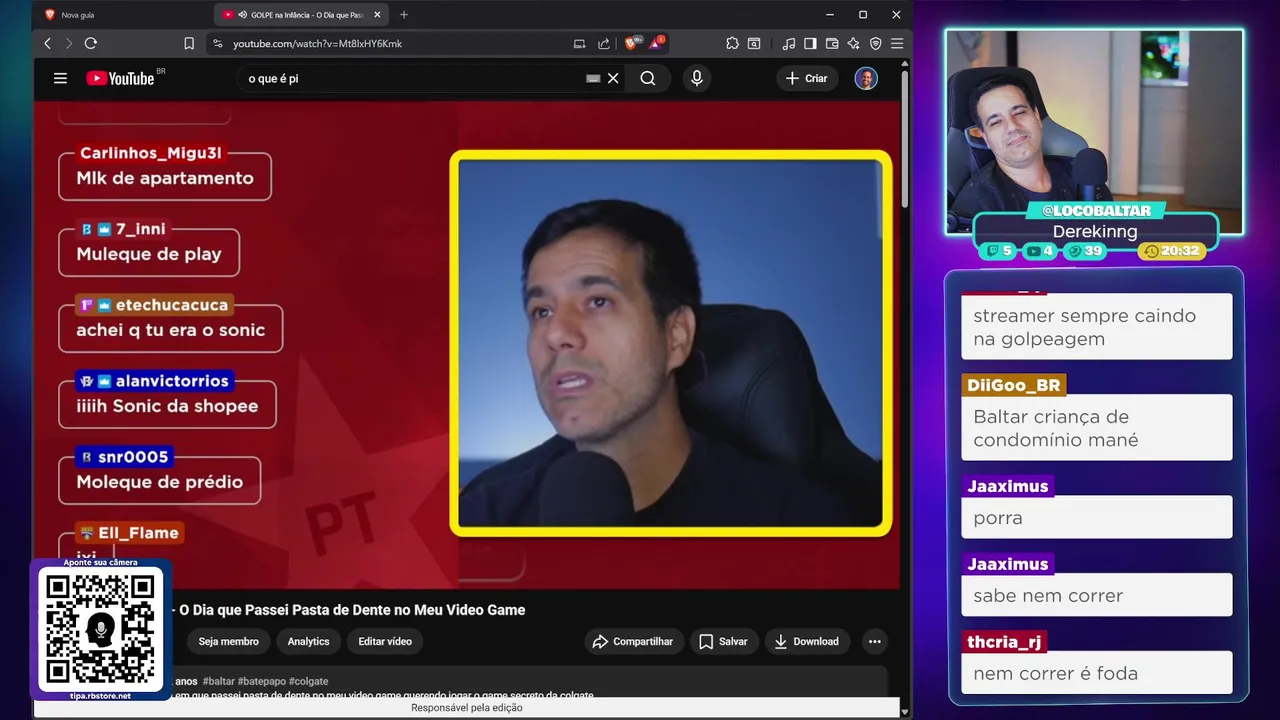The image size is (1280, 720).
Task: Bookmark this page via the bookmark icon
Action: coord(189,43)
